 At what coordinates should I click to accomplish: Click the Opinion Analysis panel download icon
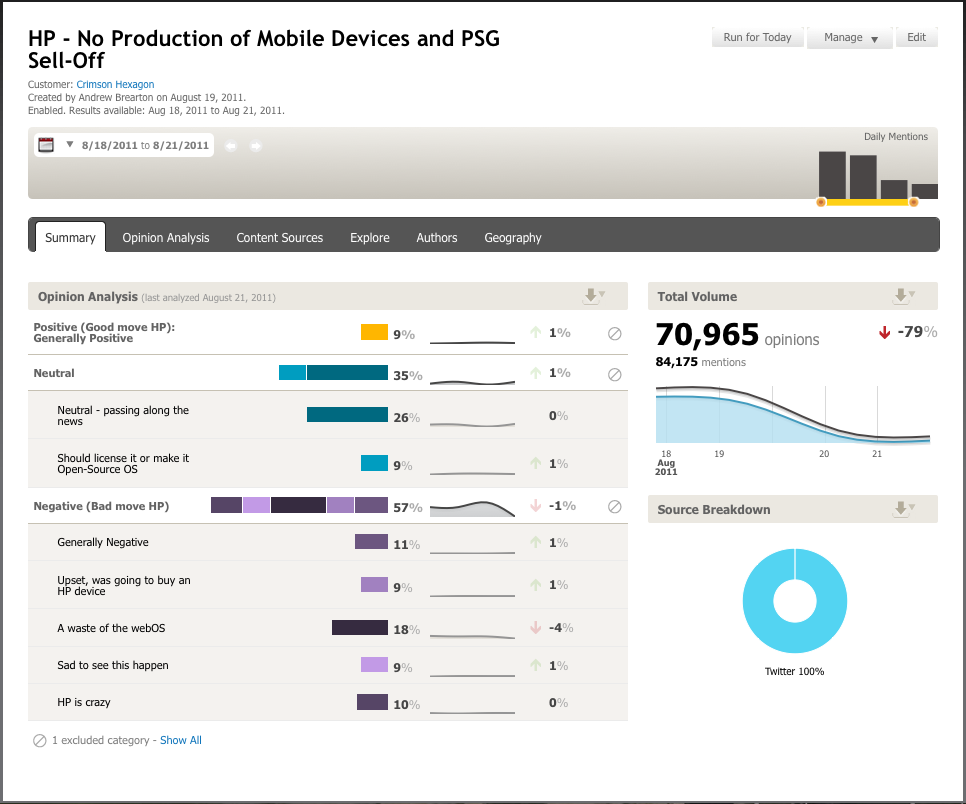pyautogui.click(x=594, y=296)
